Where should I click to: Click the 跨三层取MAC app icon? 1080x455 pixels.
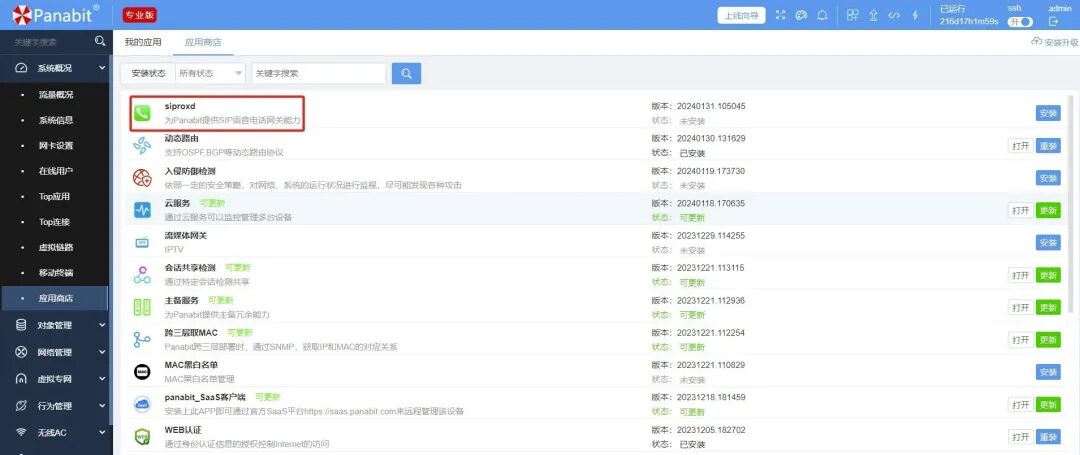tap(142, 340)
